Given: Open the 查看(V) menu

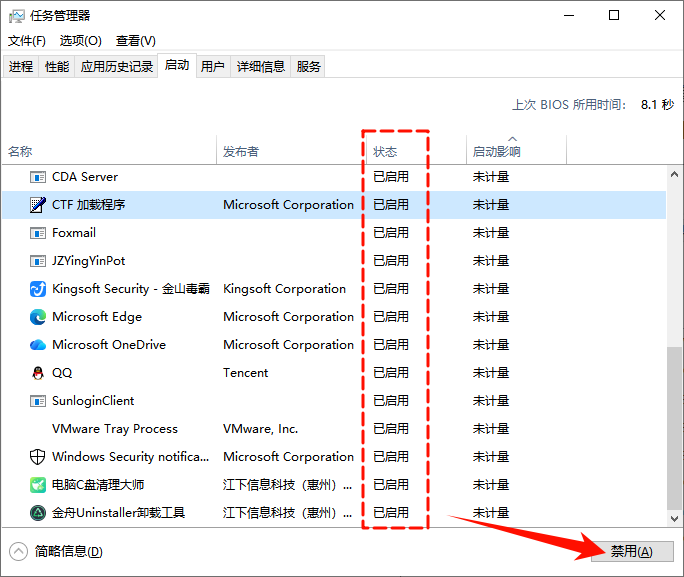Looking at the screenshot, I should (135, 41).
